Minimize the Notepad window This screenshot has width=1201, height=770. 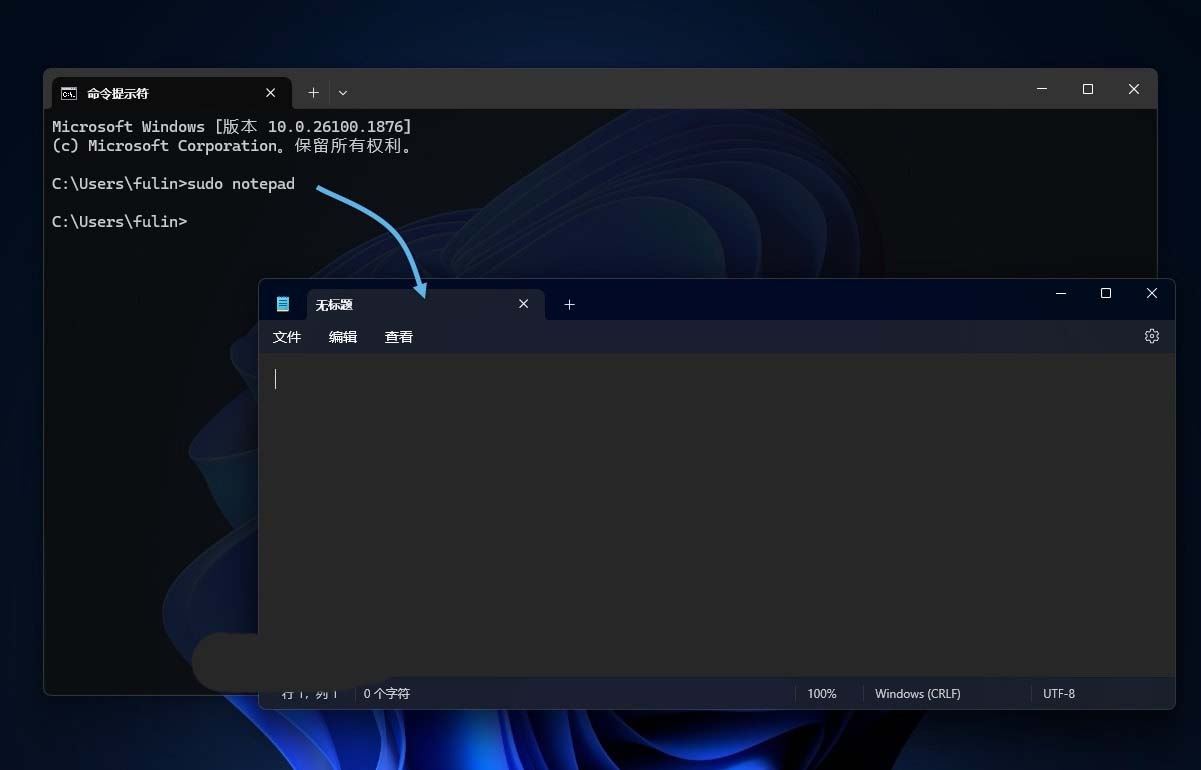click(1061, 293)
